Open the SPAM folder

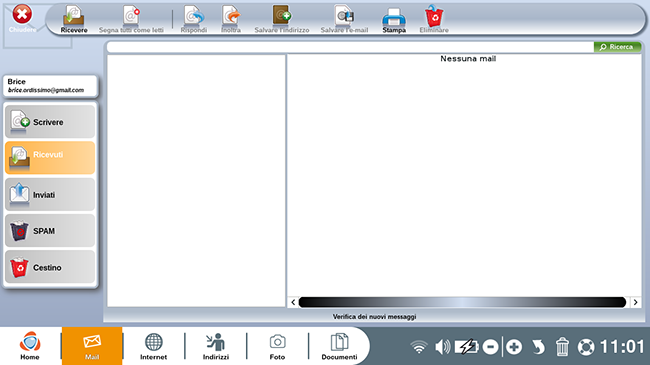[x=50, y=231]
